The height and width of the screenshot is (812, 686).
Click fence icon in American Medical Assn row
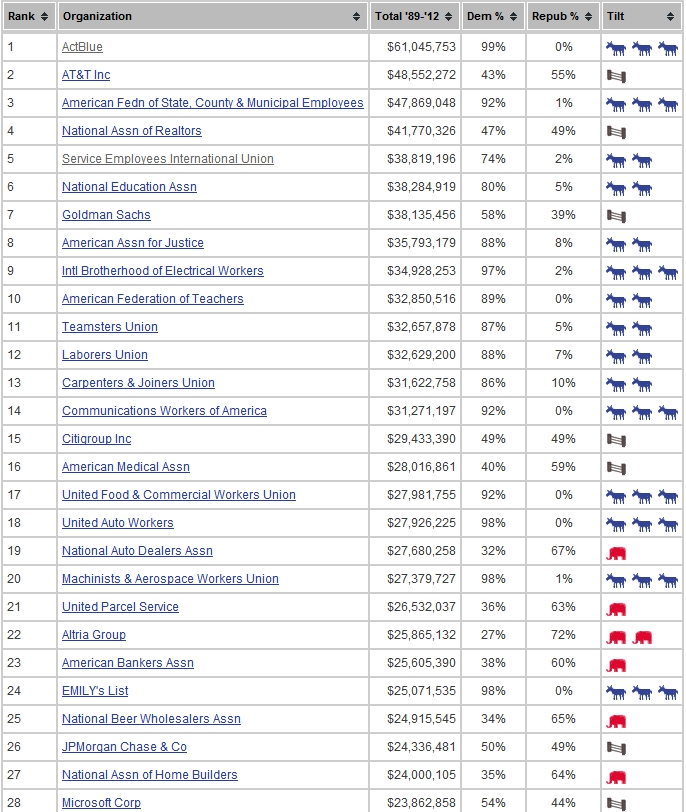click(x=616, y=468)
